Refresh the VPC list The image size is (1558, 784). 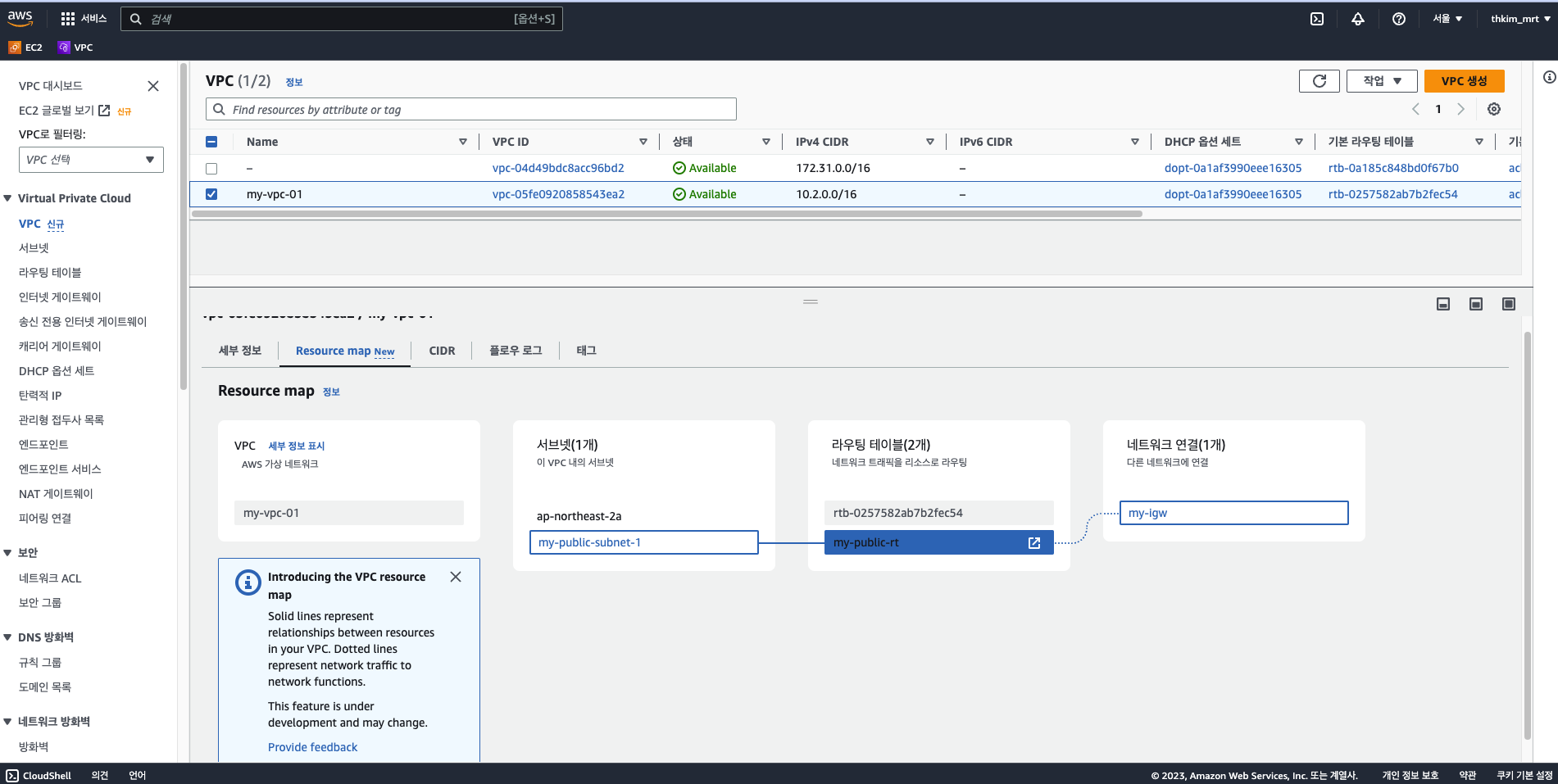(1320, 81)
